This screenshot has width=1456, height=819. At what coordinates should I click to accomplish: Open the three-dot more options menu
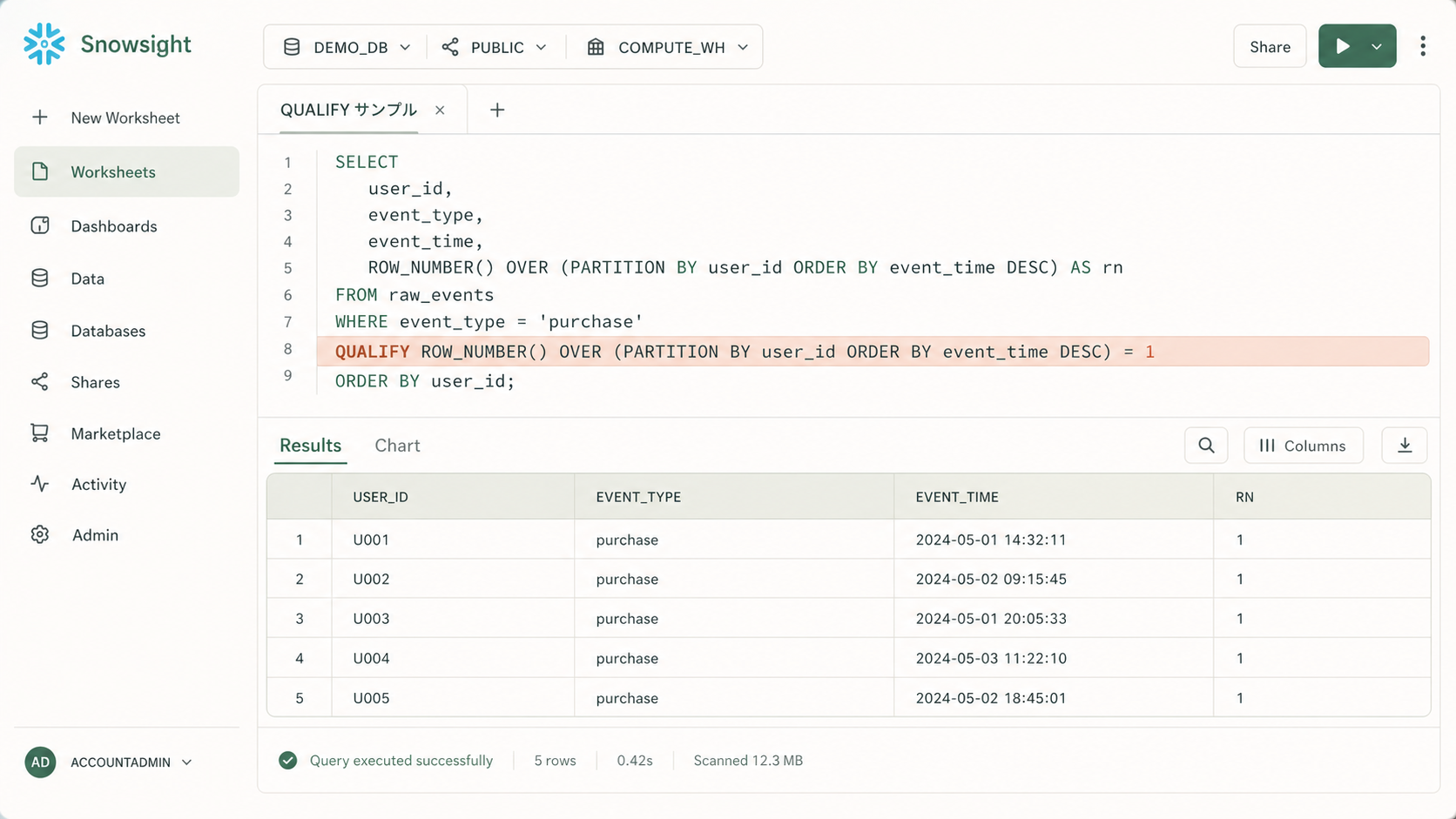coord(1423,46)
